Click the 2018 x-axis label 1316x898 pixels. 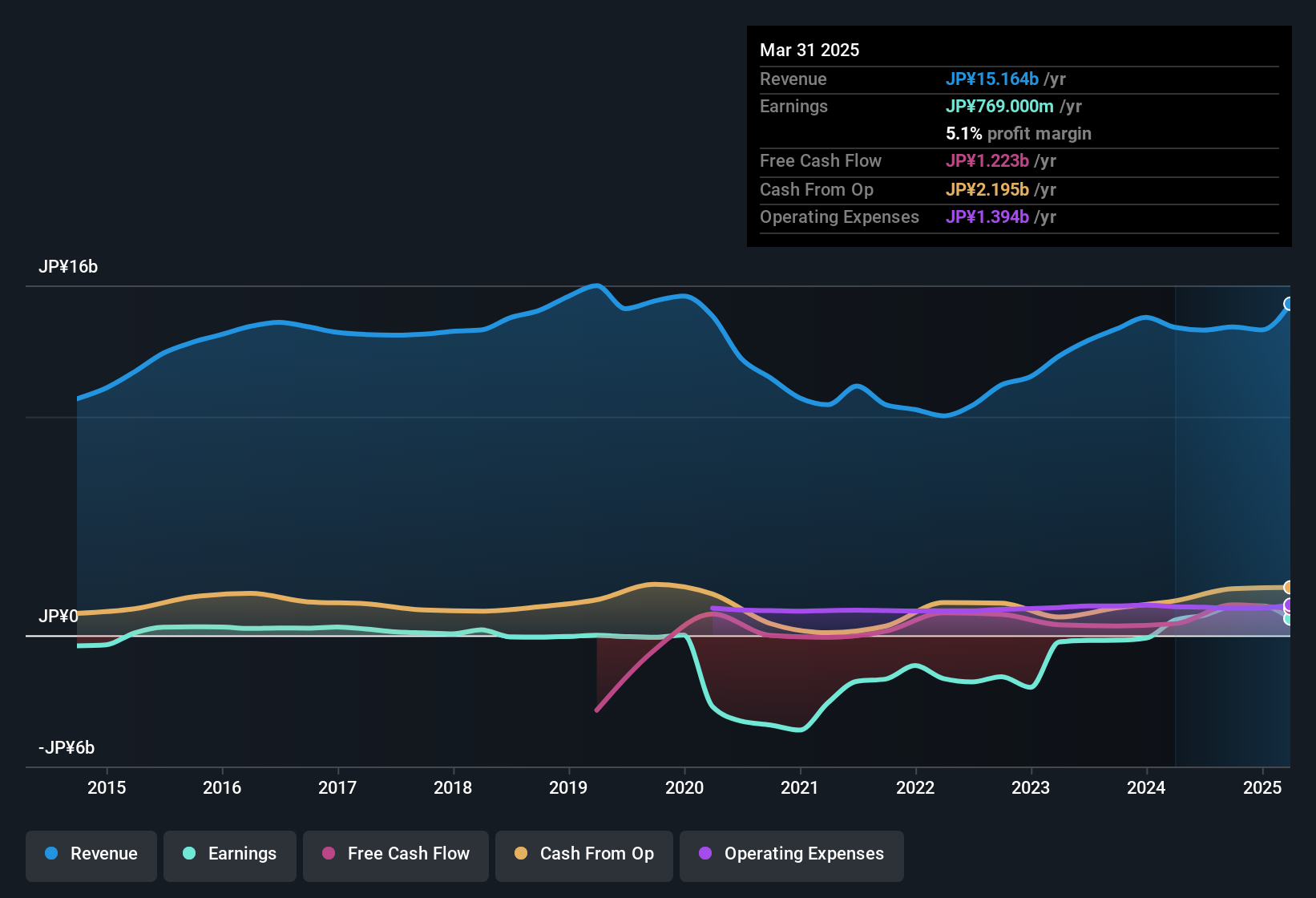[x=453, y=787]
